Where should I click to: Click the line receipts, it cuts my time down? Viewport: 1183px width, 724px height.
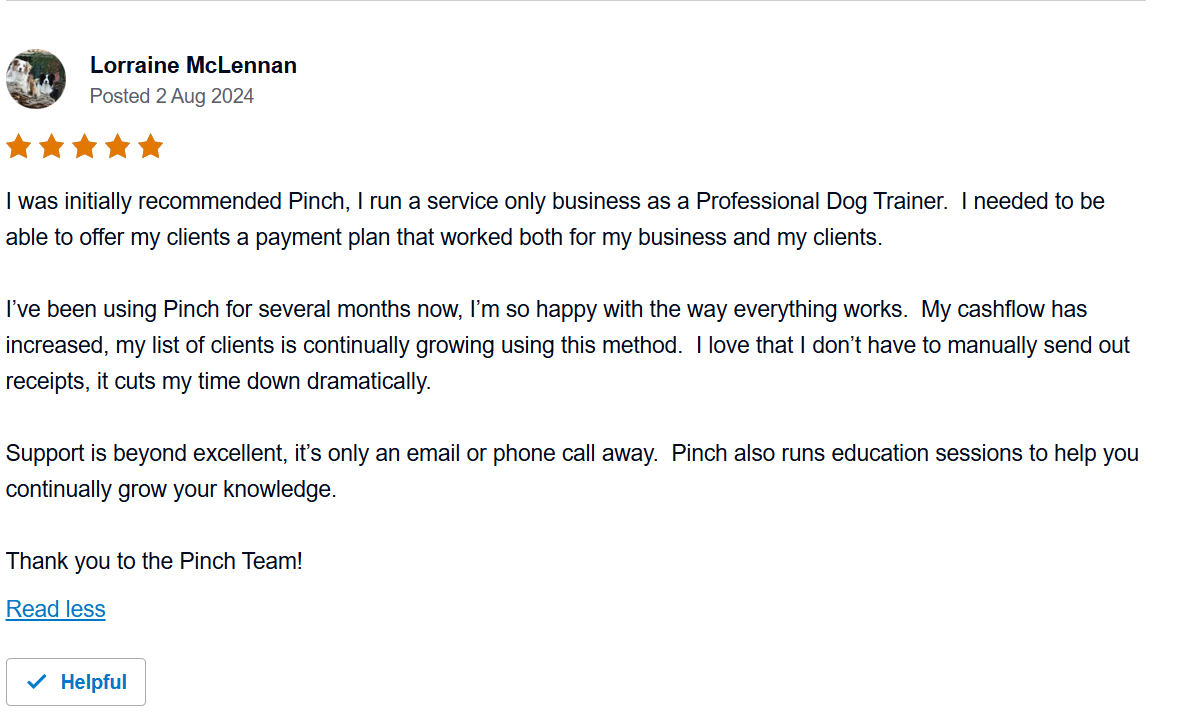point(218,381)
